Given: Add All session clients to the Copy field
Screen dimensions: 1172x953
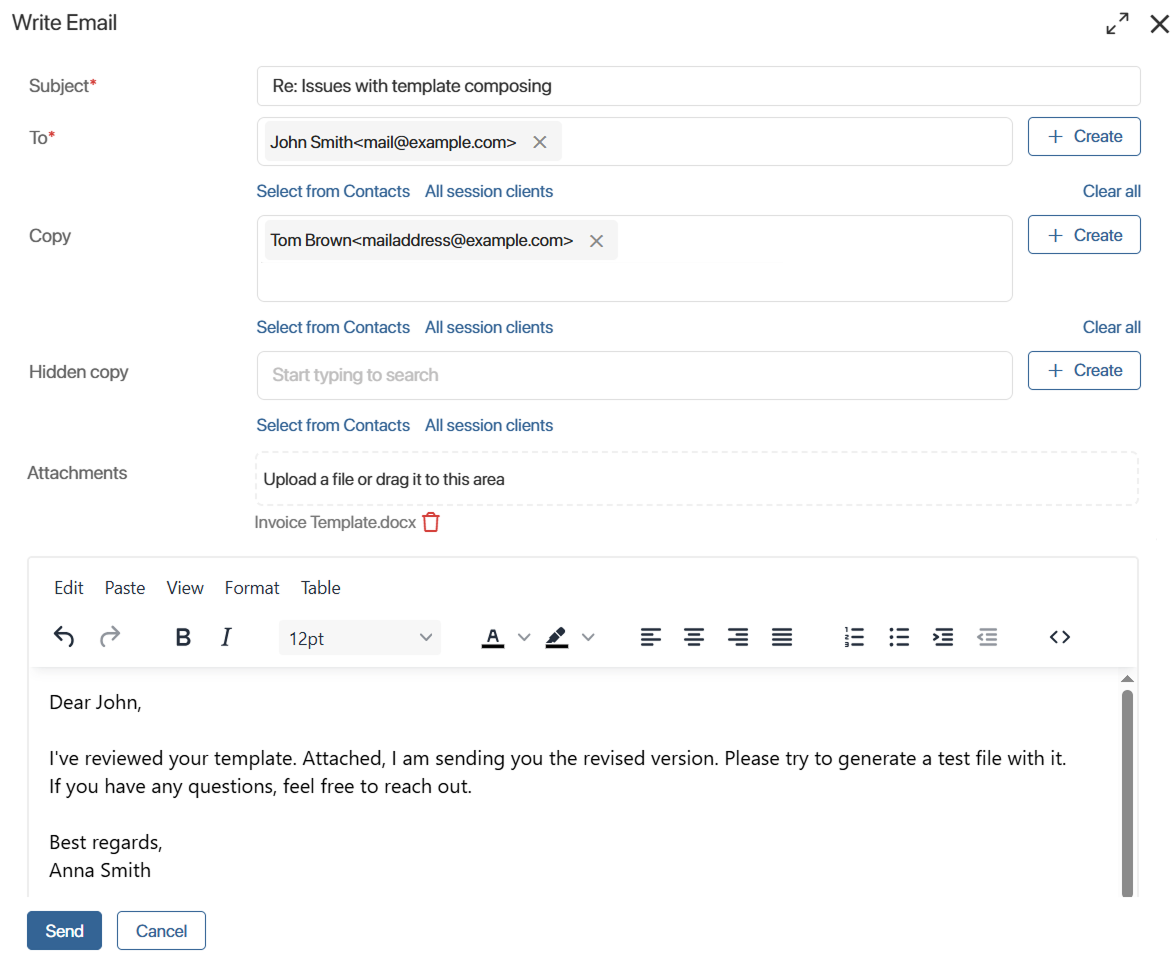Looking at the screenshot, I should (x=489, y=327).
